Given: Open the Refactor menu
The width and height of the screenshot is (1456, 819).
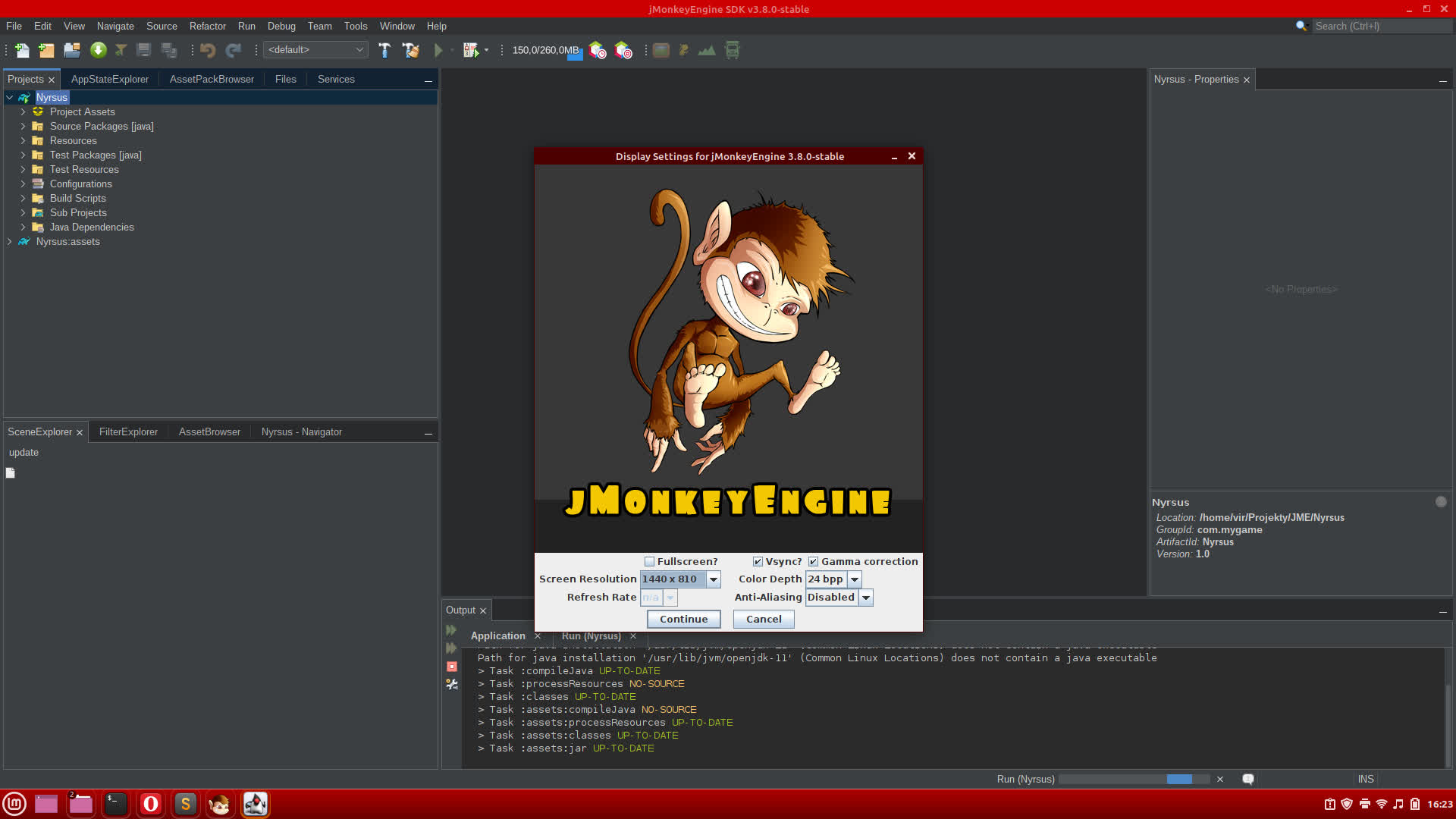Looking at the screenshot, I should [207, 26].
